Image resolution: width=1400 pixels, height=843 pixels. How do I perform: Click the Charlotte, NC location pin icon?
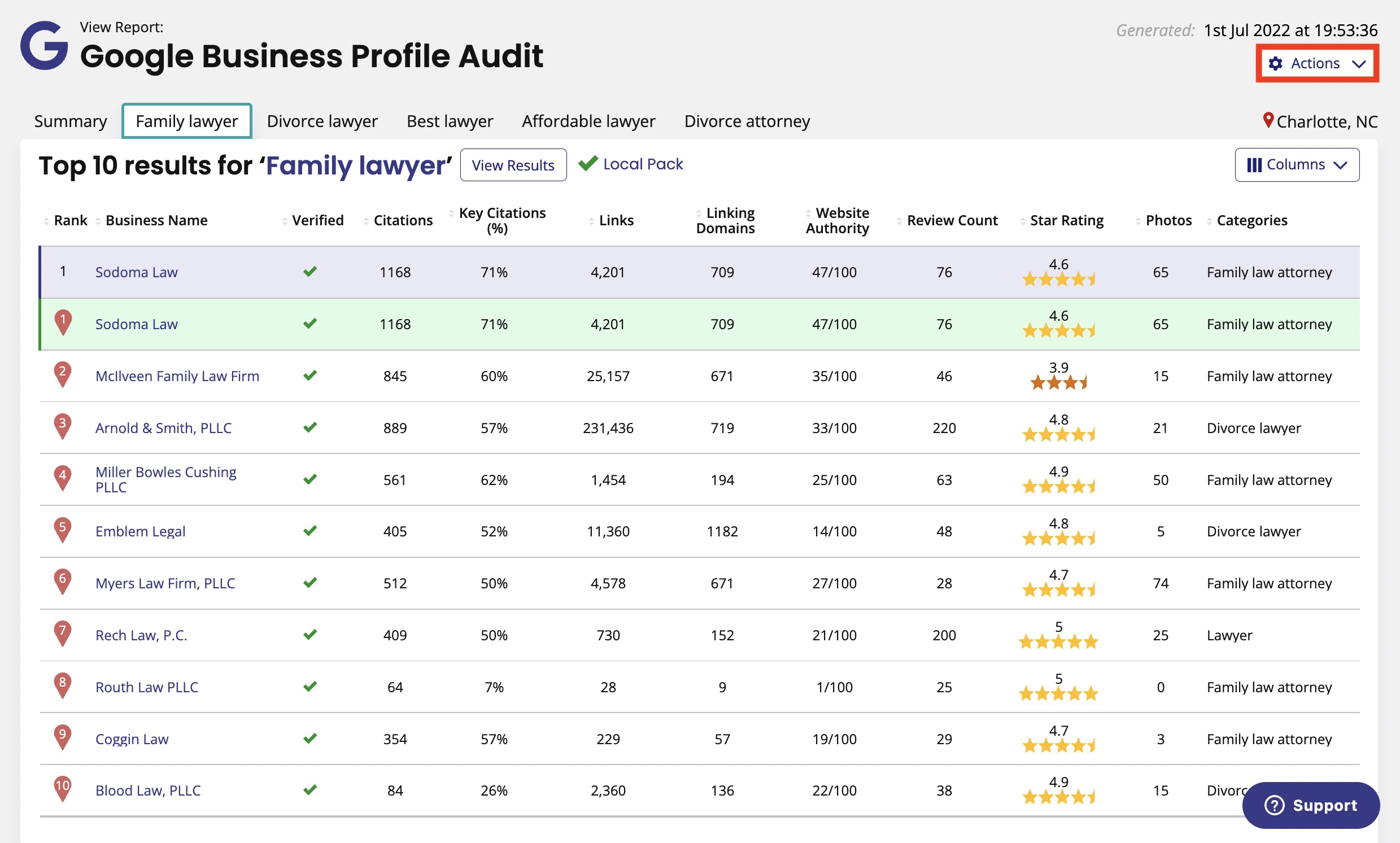click(1268, 120)
